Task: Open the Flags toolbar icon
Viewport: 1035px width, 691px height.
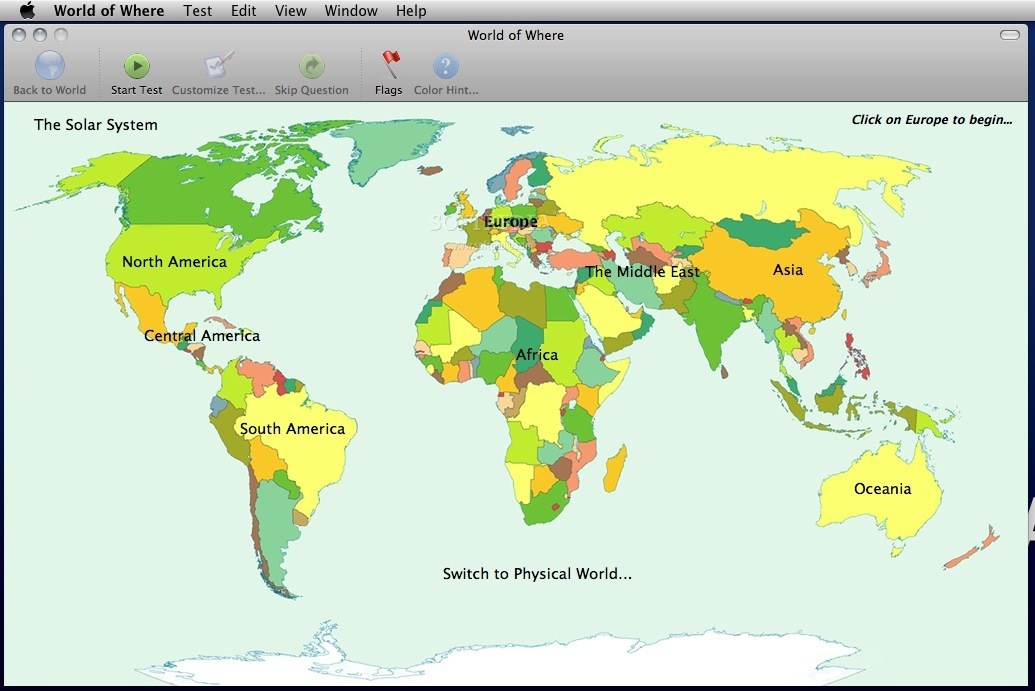Action: (x=389, y=65)
